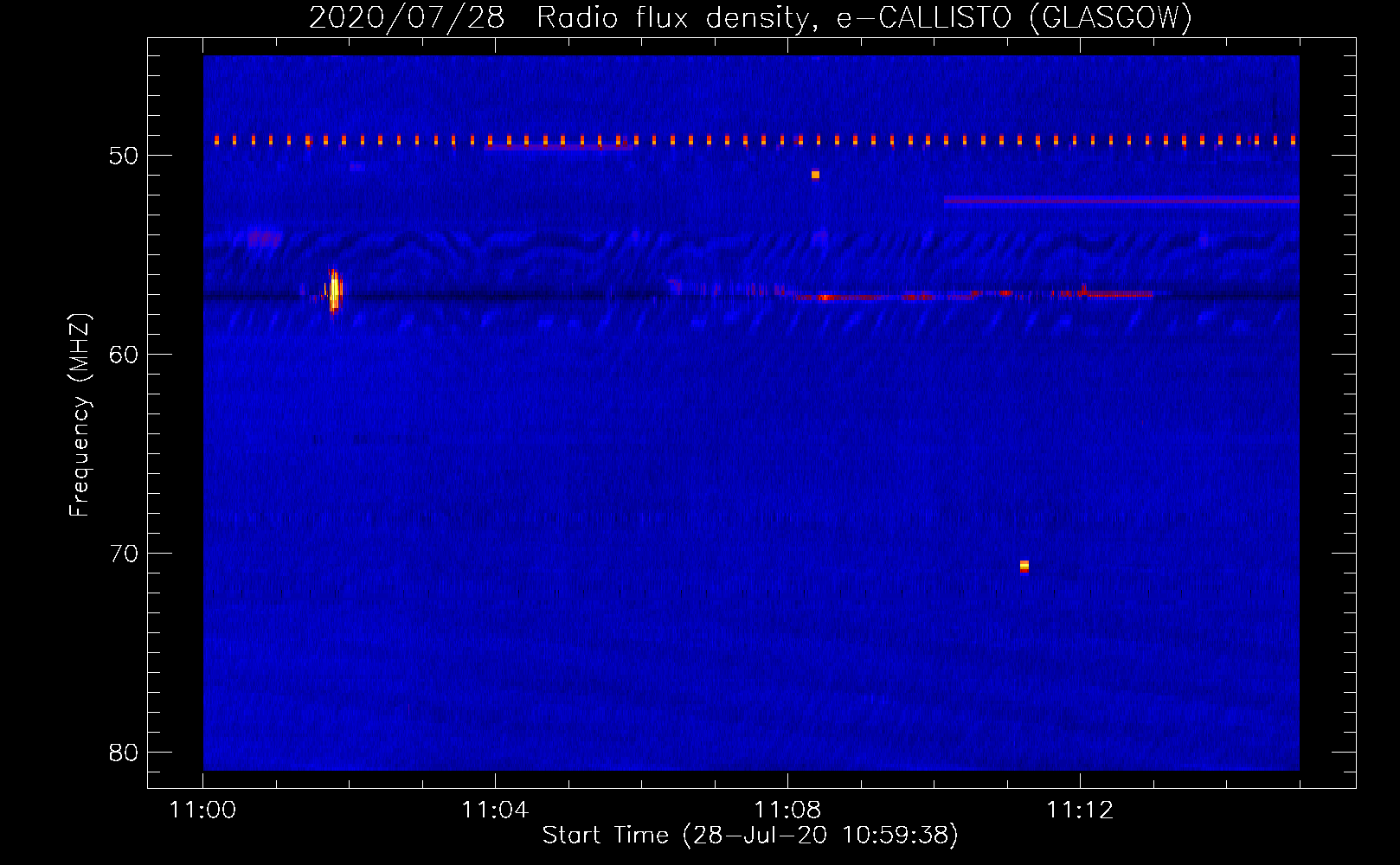The width and height of the screenshot is (1400, 865).
Task: Click the 11:00 time tick label
Action: pyautogui.click(x=202, y=811)
